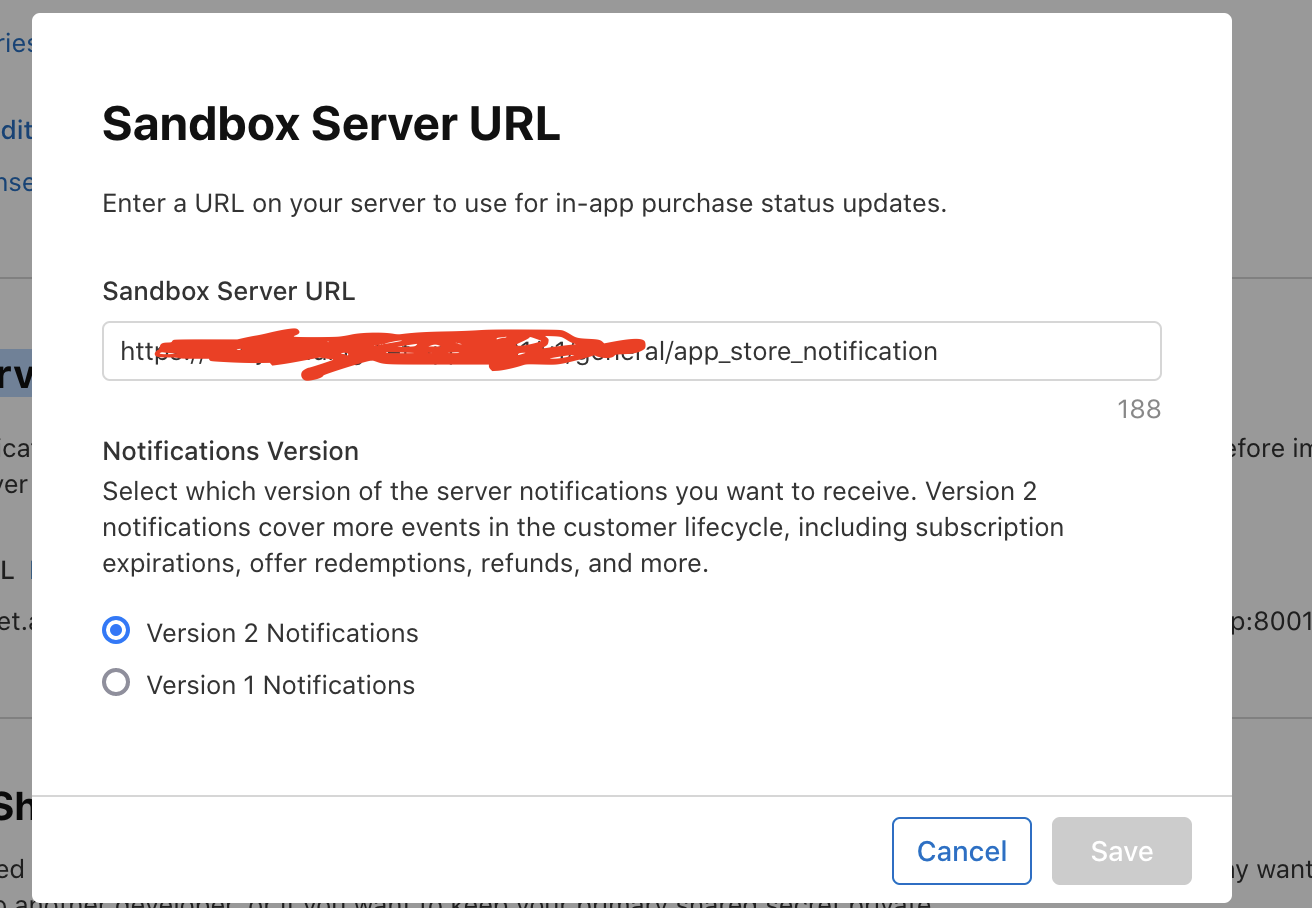Click the 188 character counter

tap(1139, 409)
